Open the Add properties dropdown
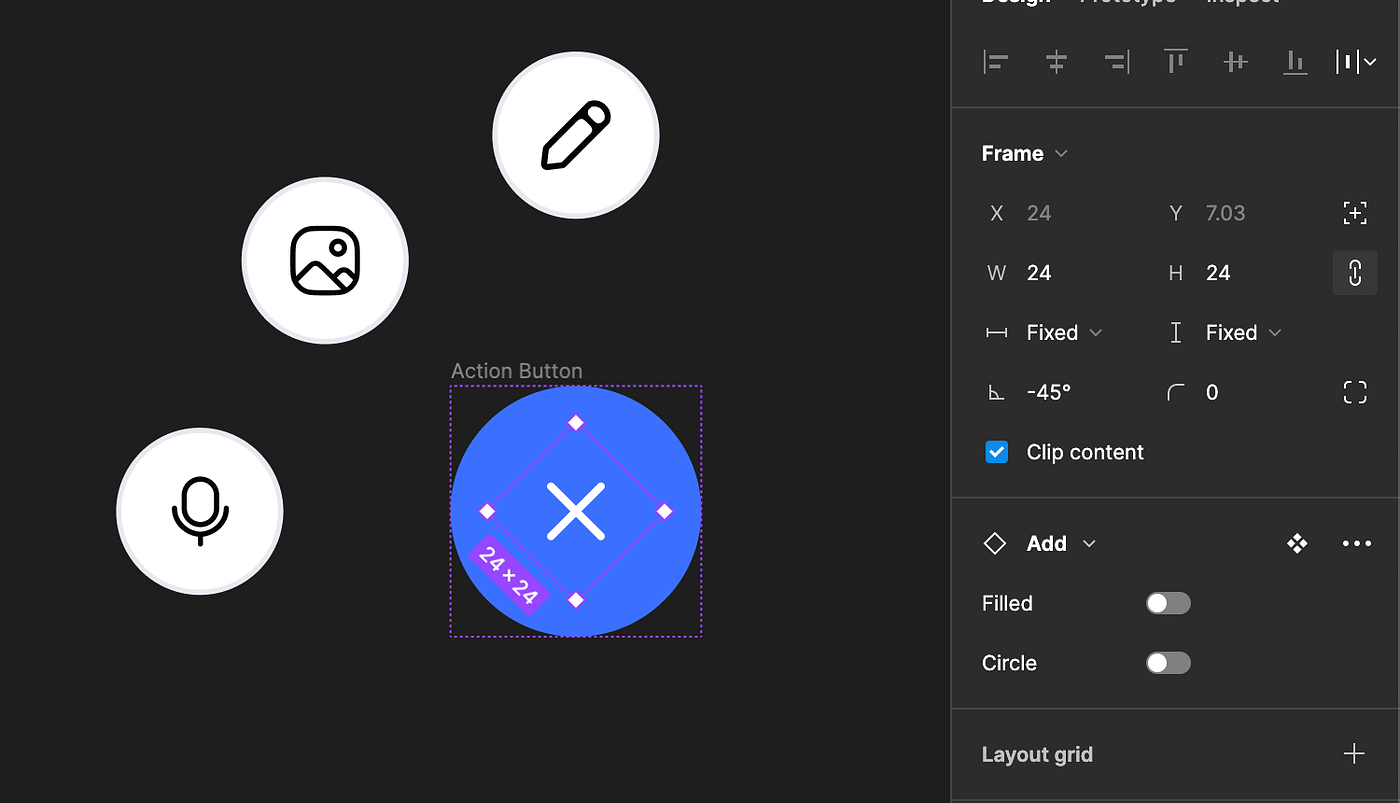The width and height of the screenshot is (1400, 803). click(1062, 543)
